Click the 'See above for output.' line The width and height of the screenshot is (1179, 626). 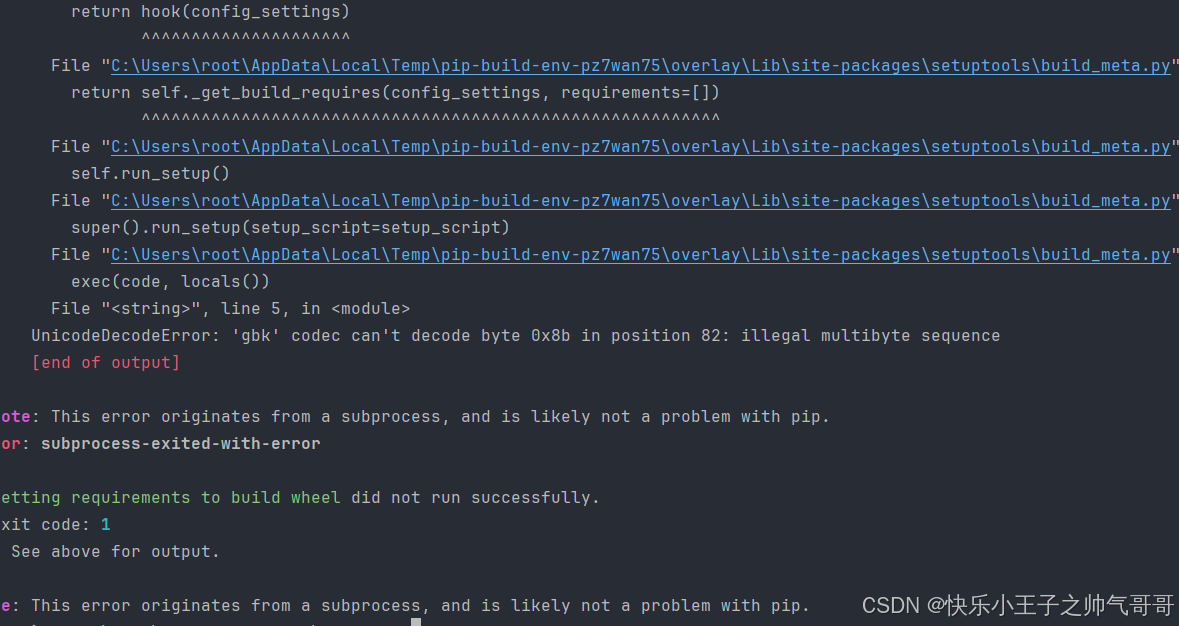(x=115, y=552)
